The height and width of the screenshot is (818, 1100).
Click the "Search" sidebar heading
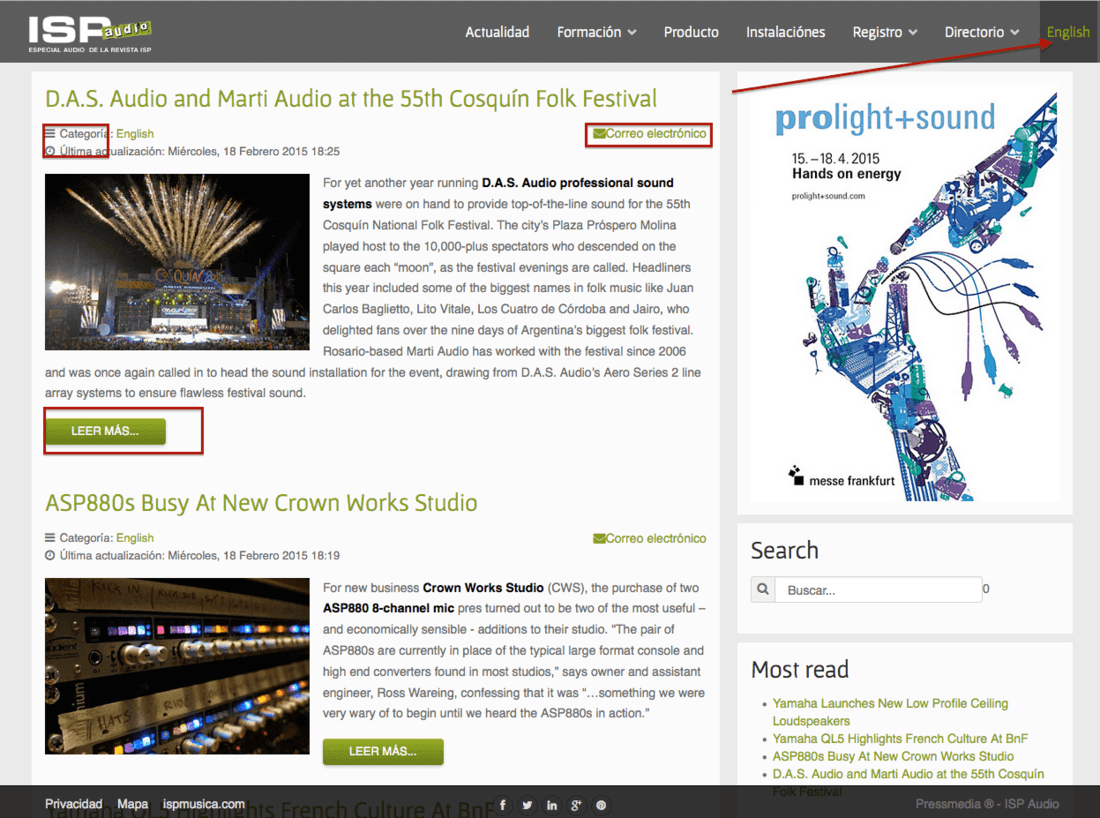click(784, 550)
